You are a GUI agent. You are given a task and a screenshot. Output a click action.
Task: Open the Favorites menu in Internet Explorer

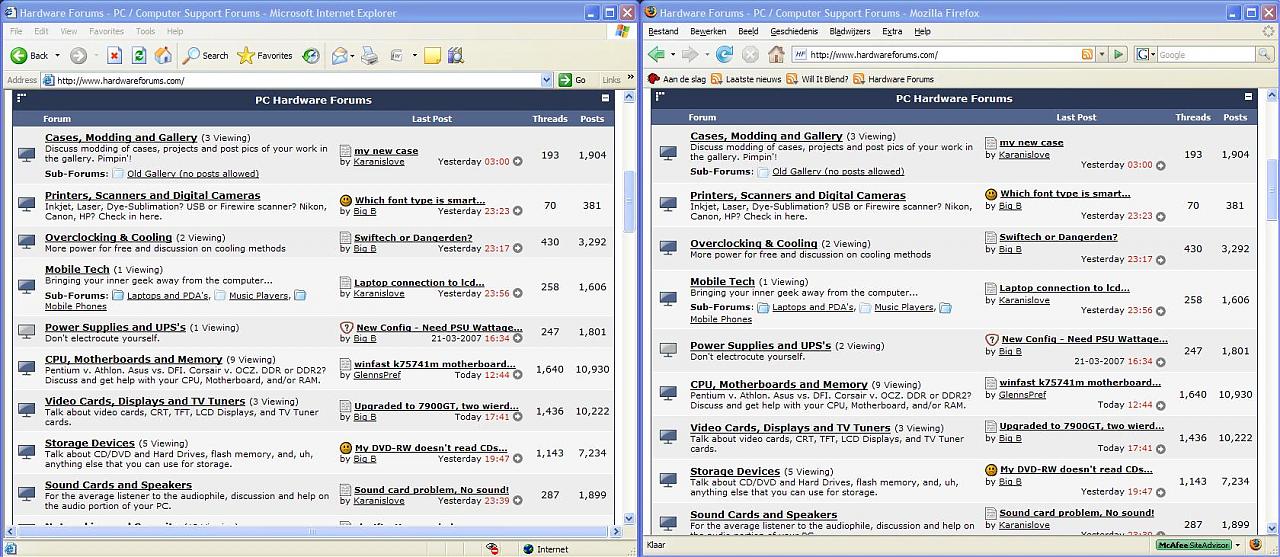106,31
